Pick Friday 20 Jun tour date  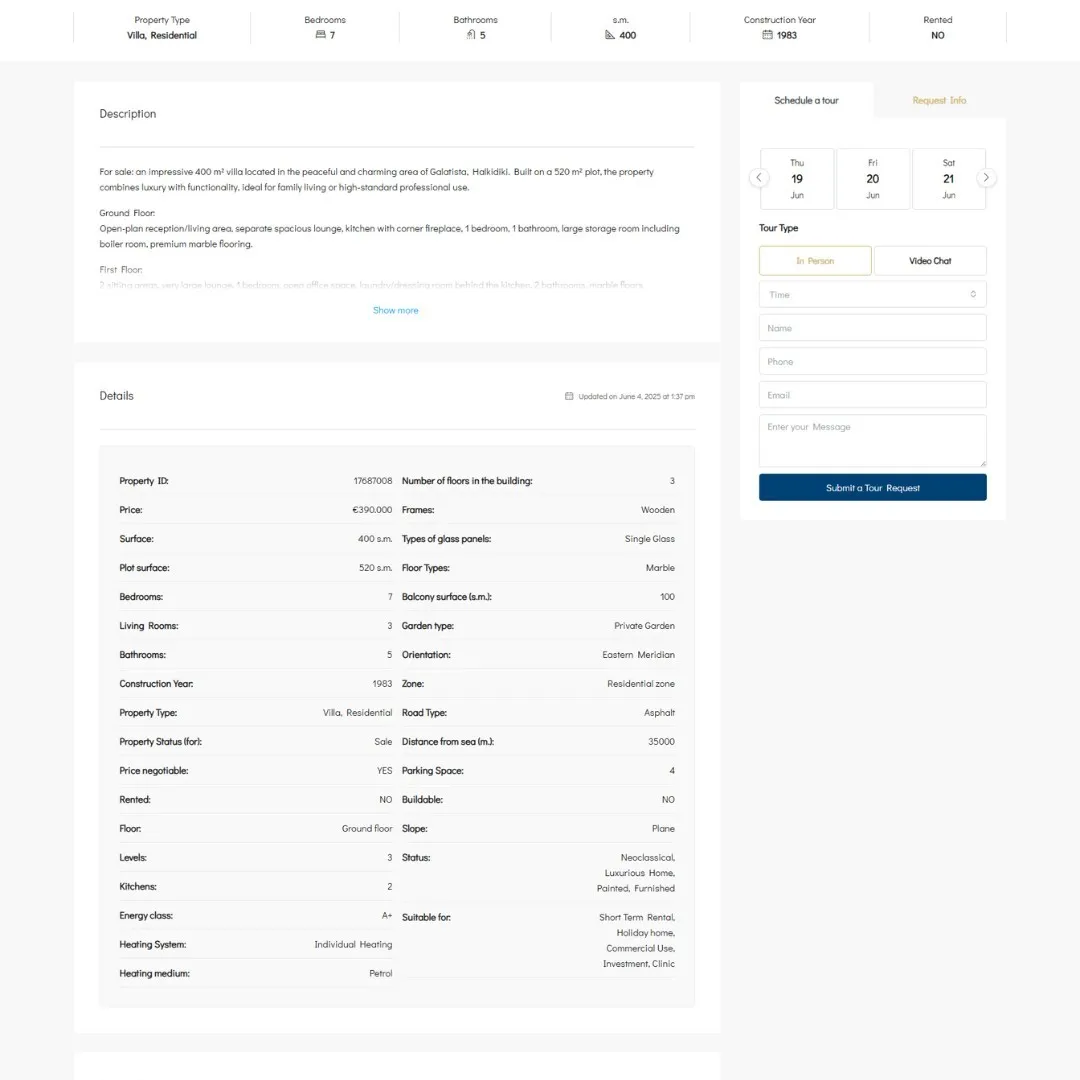coord(873,179)
